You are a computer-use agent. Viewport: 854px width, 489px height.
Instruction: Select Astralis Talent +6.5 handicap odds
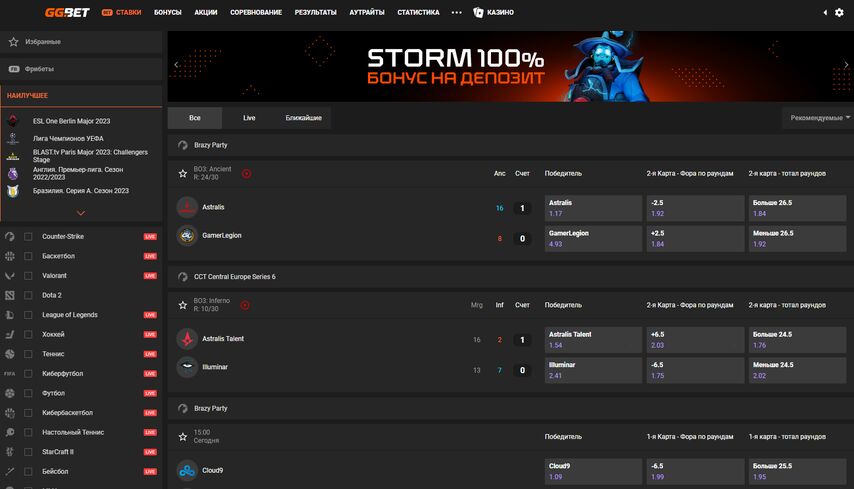[695, 340]
